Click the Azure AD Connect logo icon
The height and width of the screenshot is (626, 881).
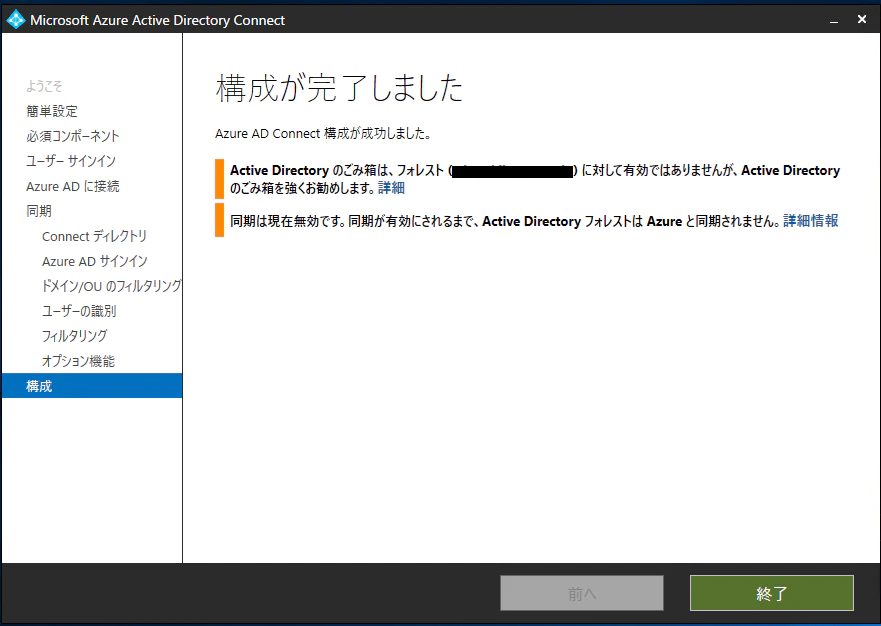click(x=16, y=20)
